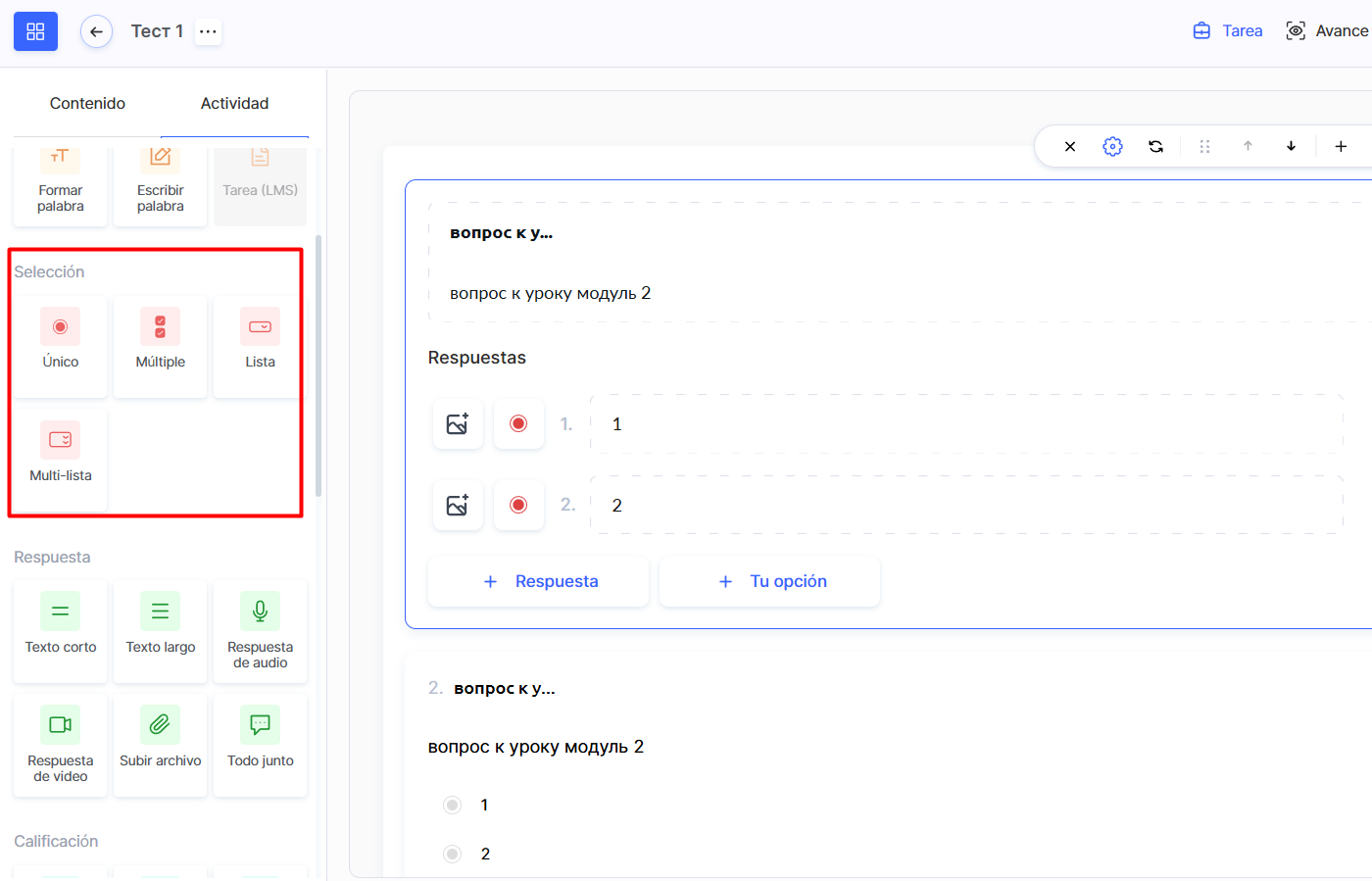Go back using the left arrow button
The height and width of the screenshot is (881, 1372).
coord(96,31)
